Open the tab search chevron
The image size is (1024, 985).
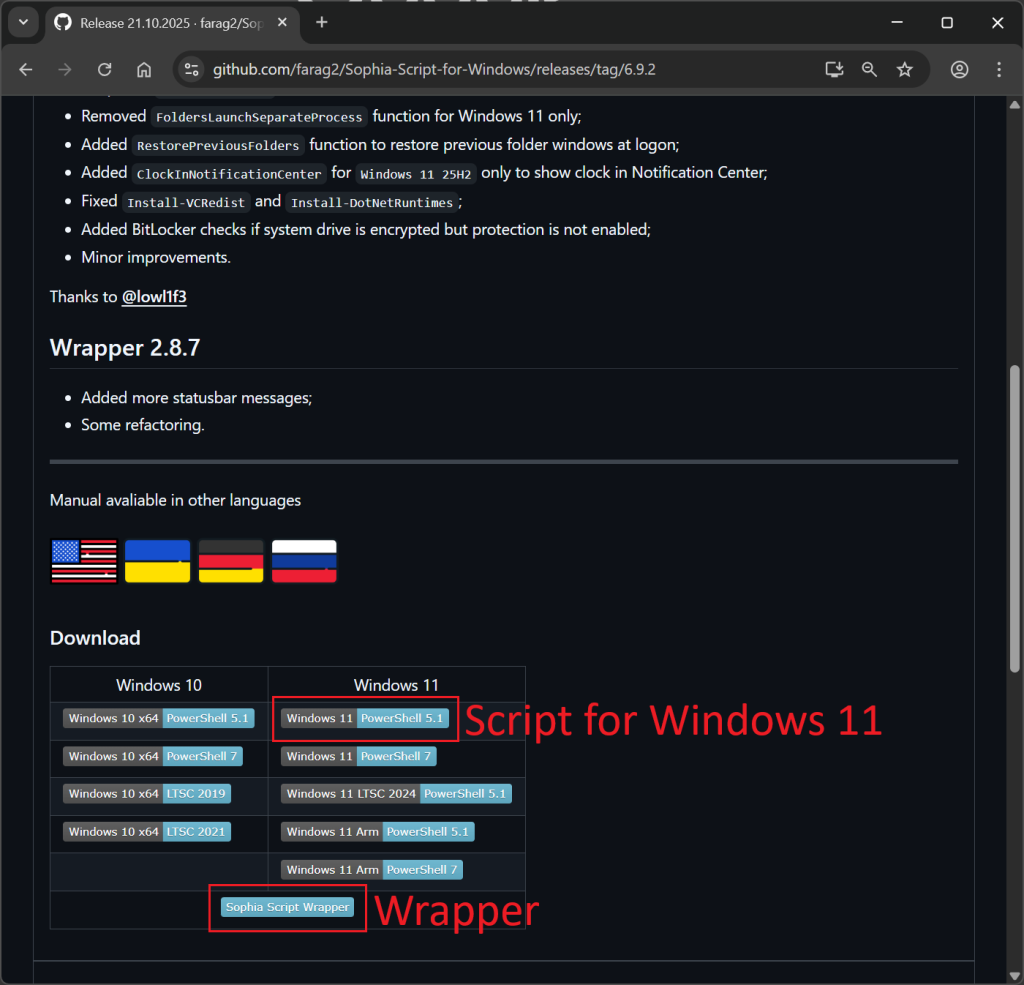click(x=22, y=22)
